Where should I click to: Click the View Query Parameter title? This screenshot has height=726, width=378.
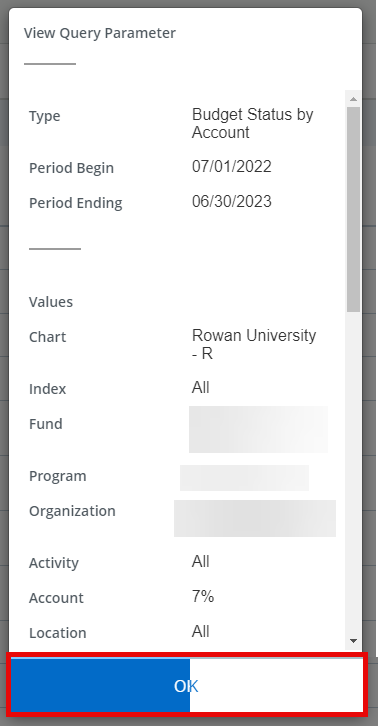(x=100, y=33)
